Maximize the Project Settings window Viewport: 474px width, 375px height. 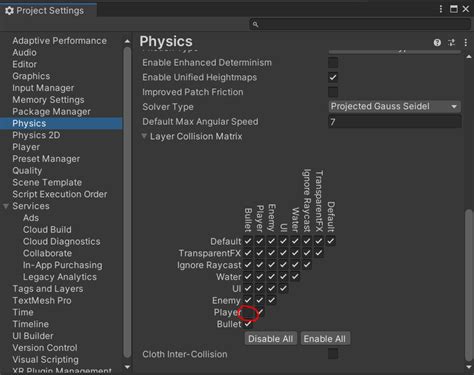(x=454, y=9)
